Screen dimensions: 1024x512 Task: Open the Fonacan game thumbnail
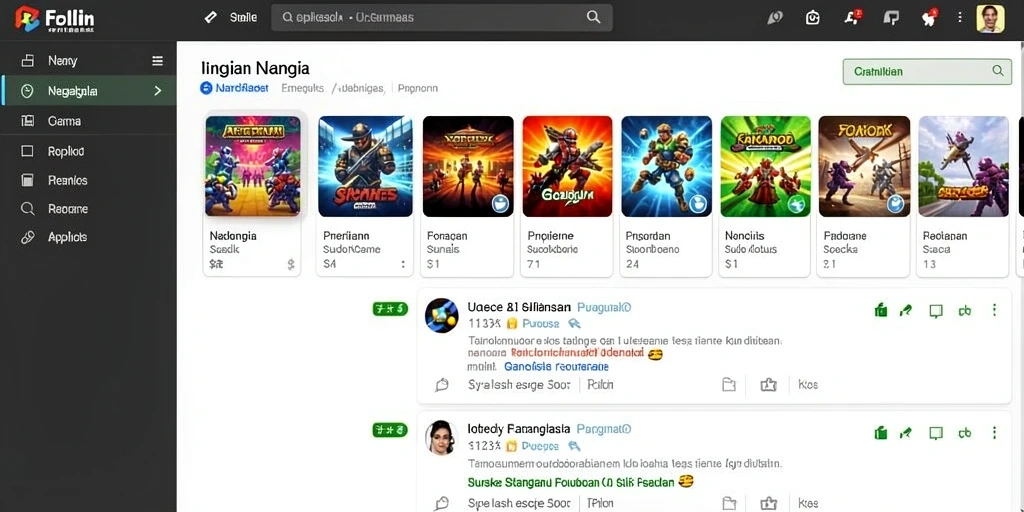tap(468, 166)
